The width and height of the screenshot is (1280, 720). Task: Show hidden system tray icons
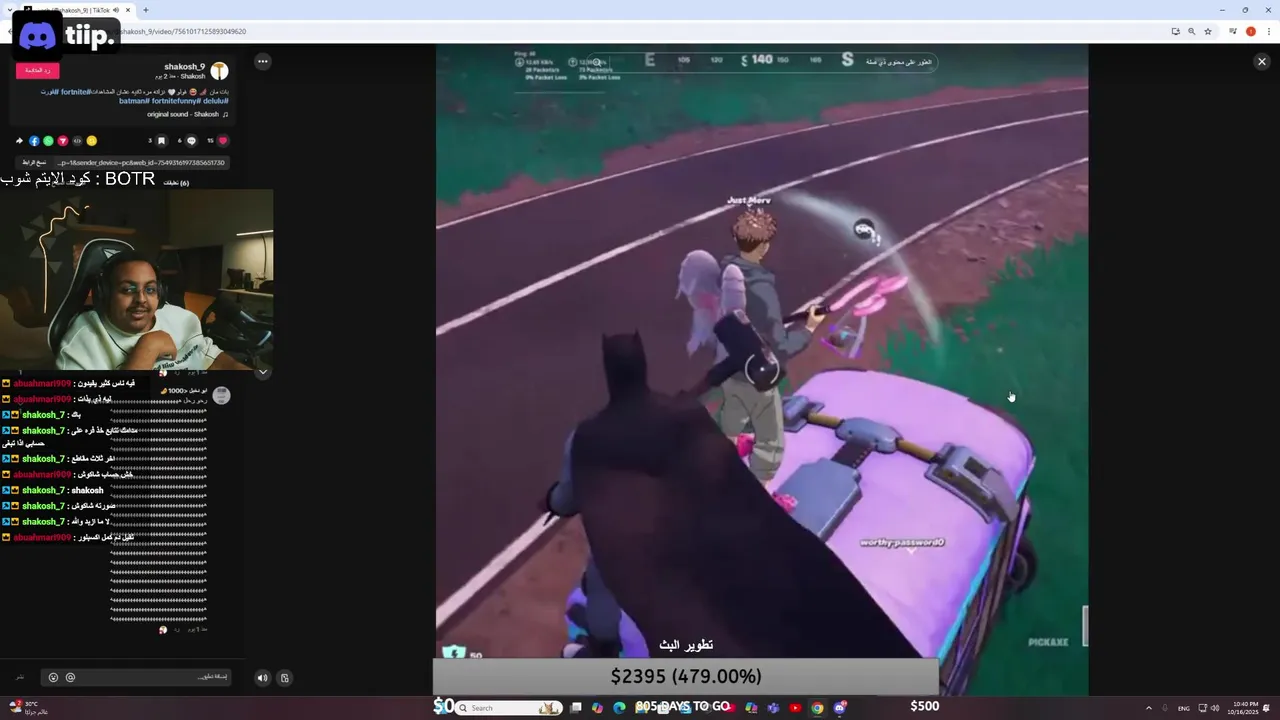(1148, 708)
